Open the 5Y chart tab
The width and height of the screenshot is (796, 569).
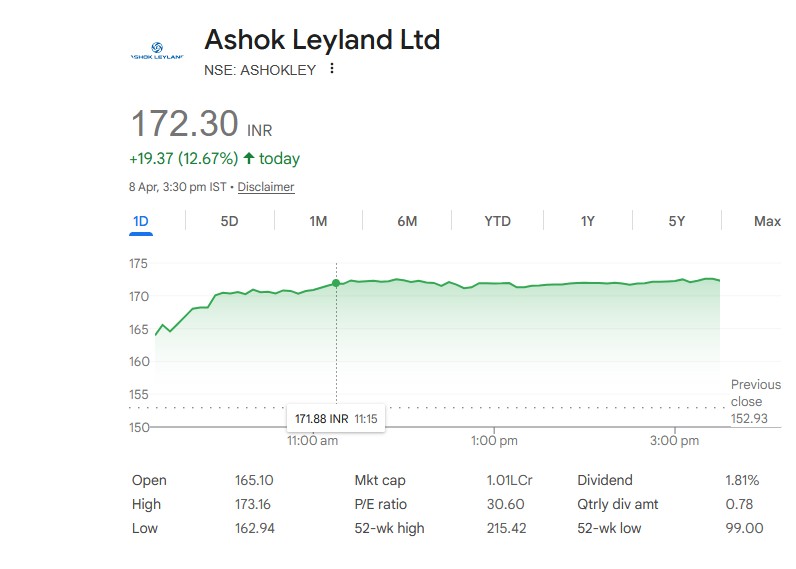[677, 221]
